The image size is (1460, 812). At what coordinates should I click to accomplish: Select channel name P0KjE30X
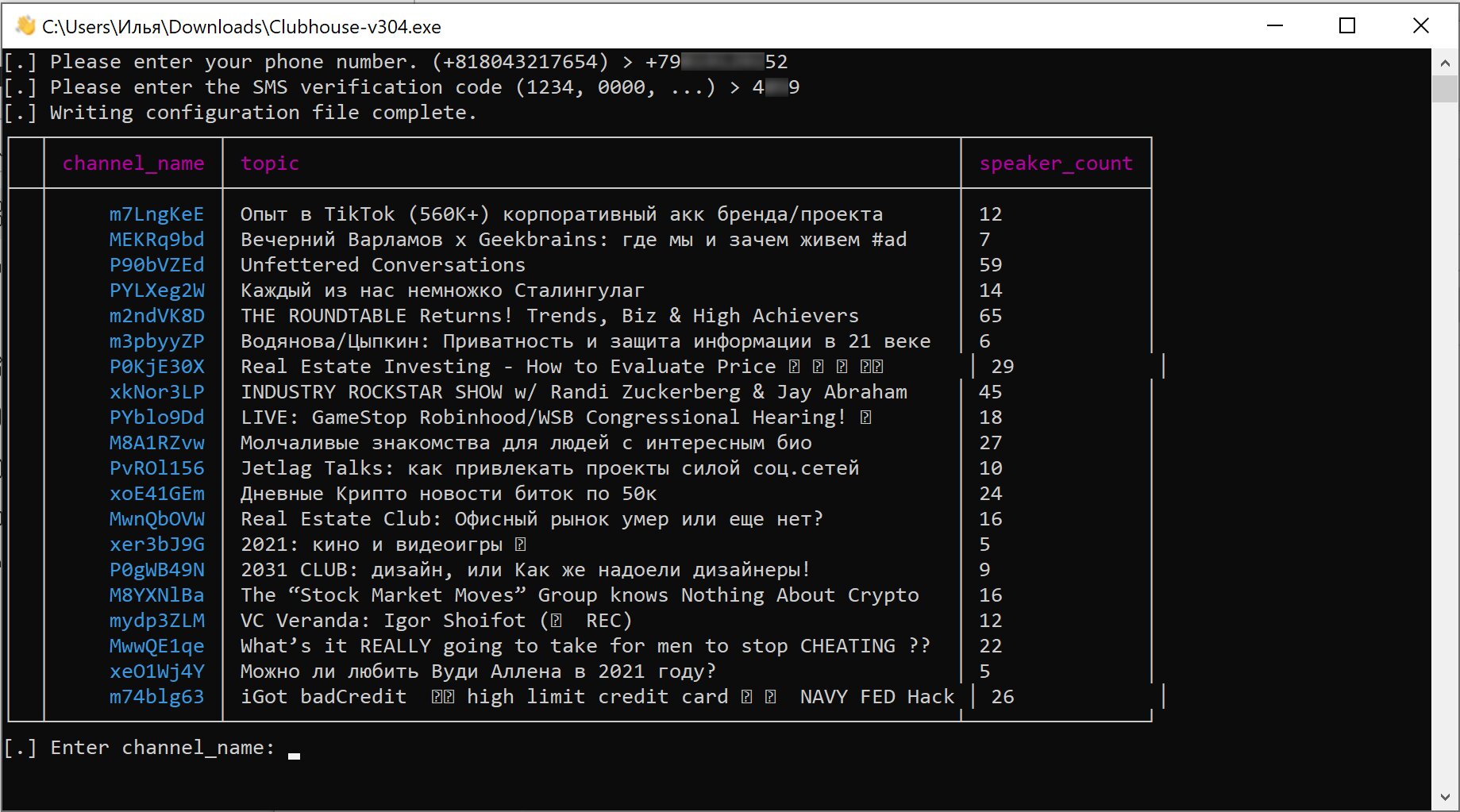pos(157,367)
